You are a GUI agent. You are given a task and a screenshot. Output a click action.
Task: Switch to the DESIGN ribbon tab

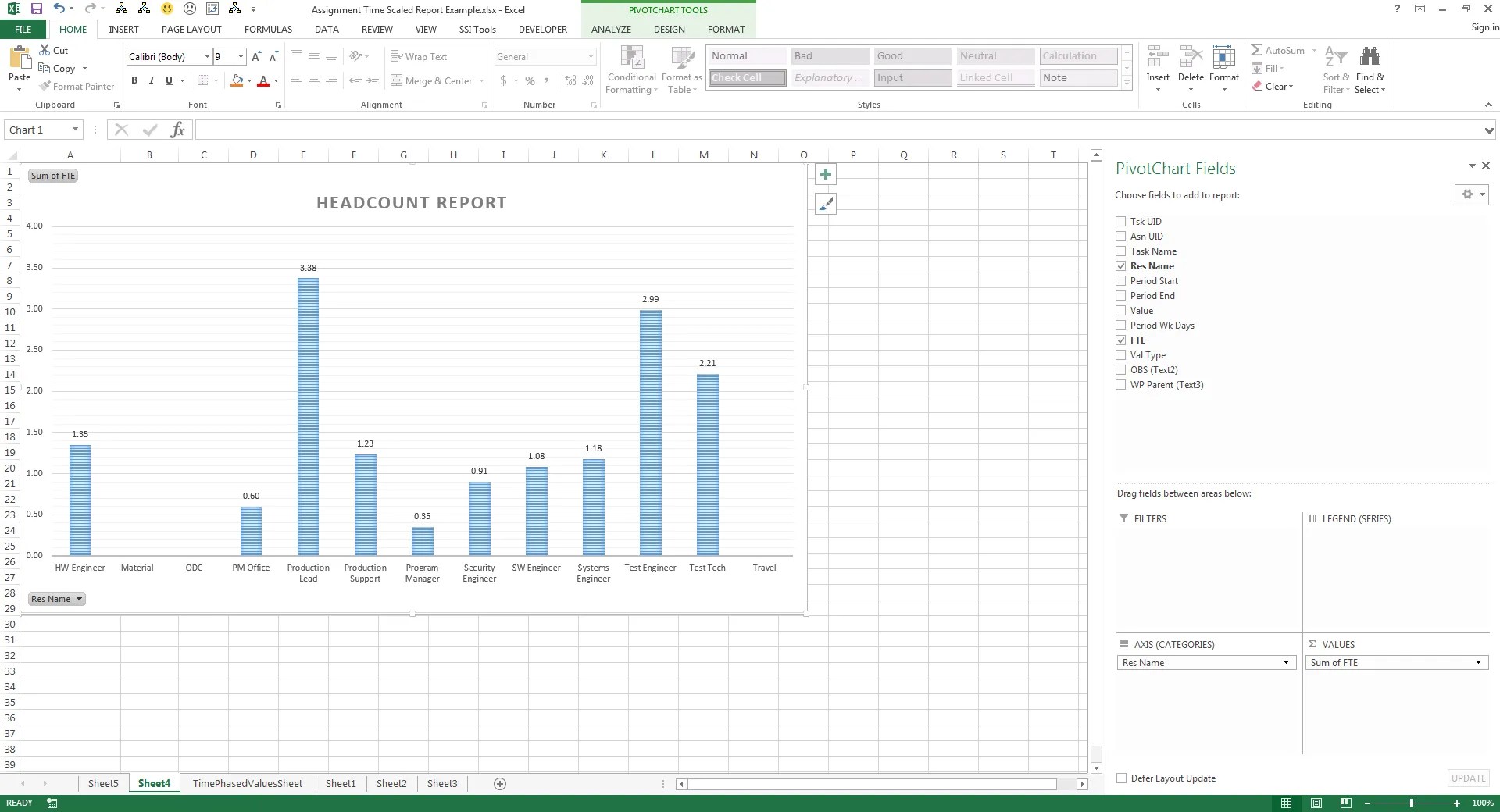pos(669,29)
